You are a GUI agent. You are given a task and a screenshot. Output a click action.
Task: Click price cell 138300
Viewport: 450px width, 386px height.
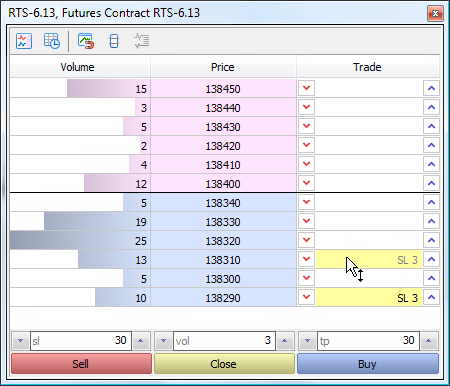223,279
